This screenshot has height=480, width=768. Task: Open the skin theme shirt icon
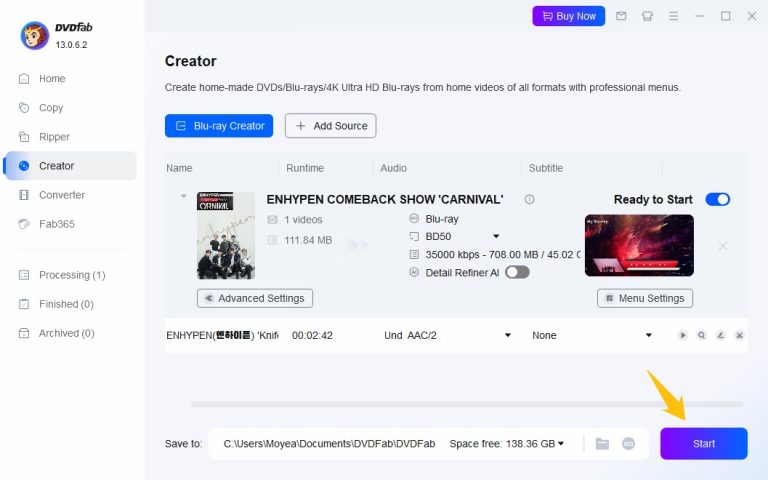[x=647, y=16]
